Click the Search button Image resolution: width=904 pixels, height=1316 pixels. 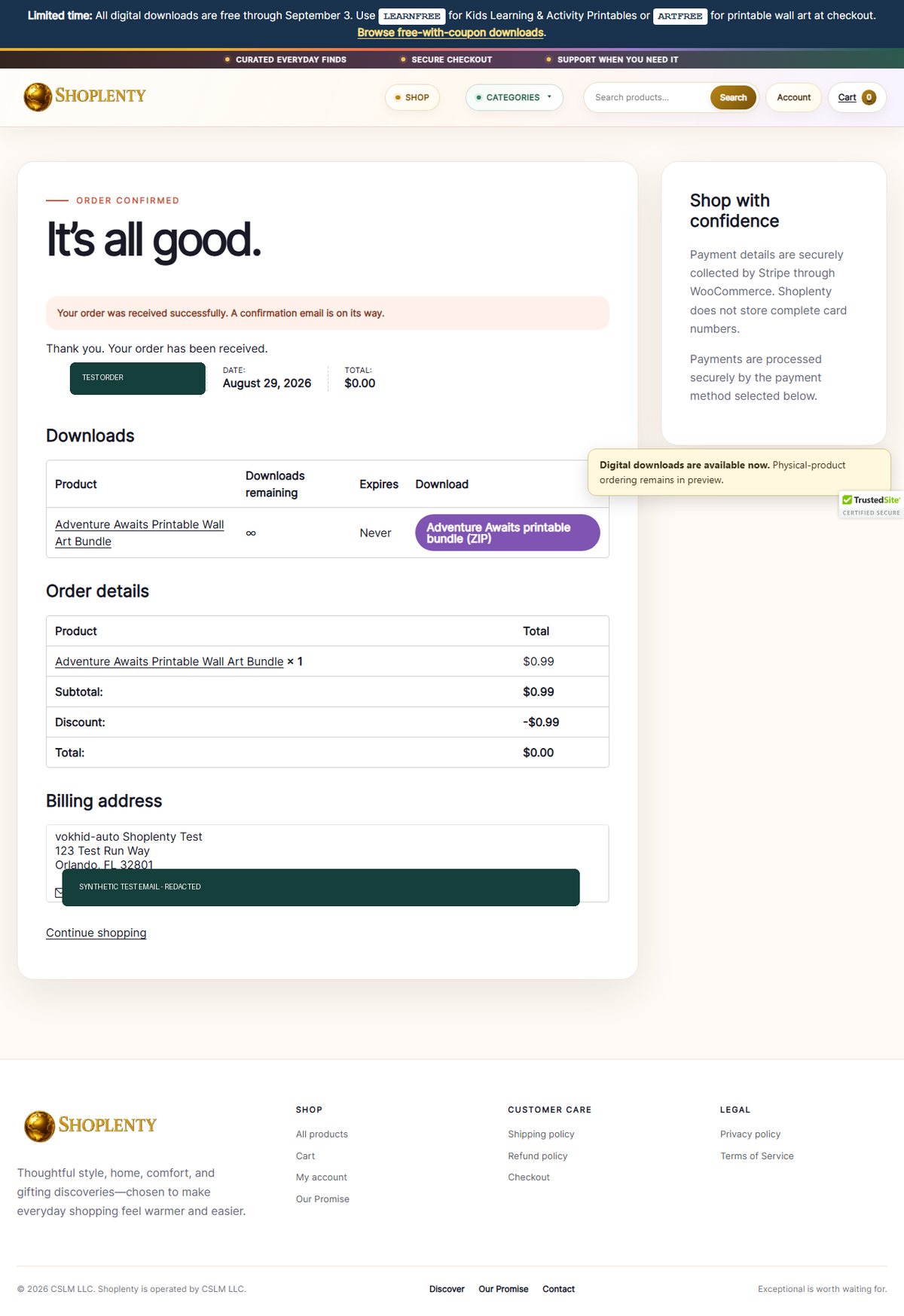point(733,97)
